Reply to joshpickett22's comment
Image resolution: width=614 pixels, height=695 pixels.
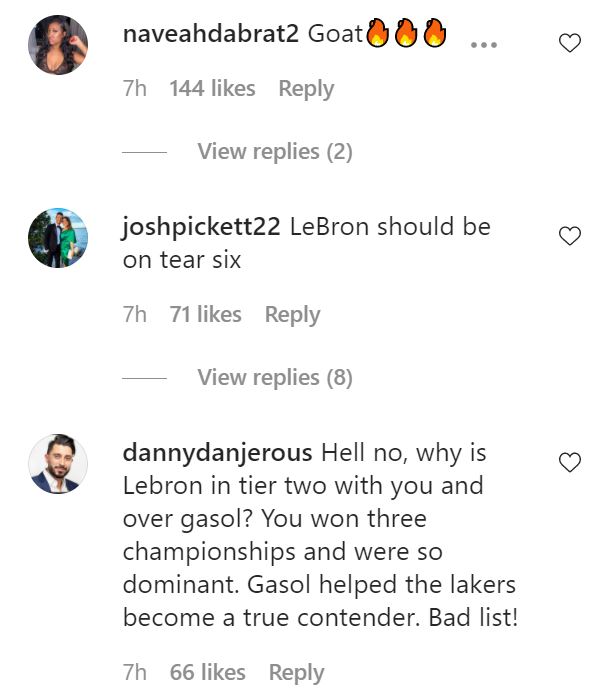292,315
